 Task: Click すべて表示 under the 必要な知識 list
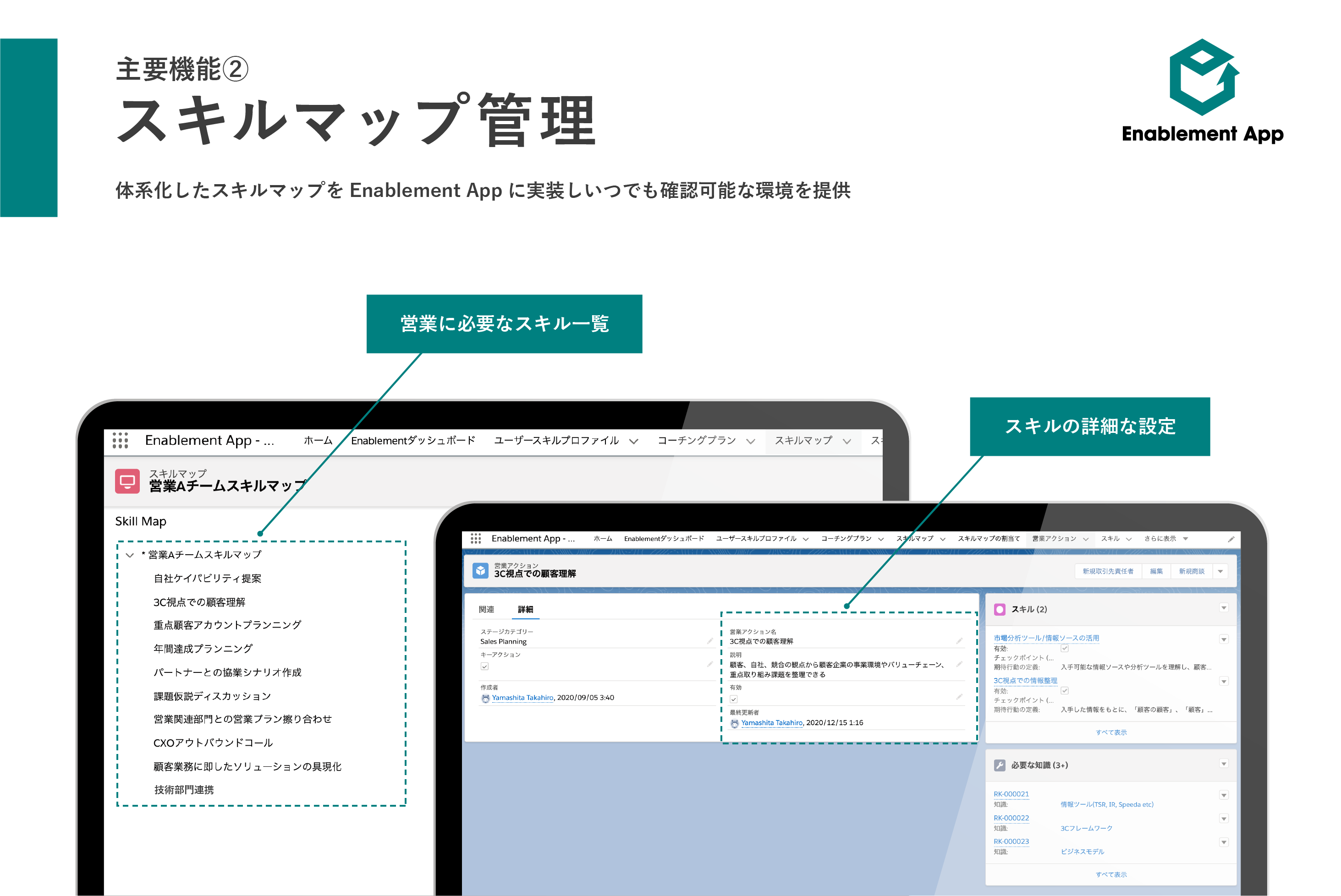1110,875
